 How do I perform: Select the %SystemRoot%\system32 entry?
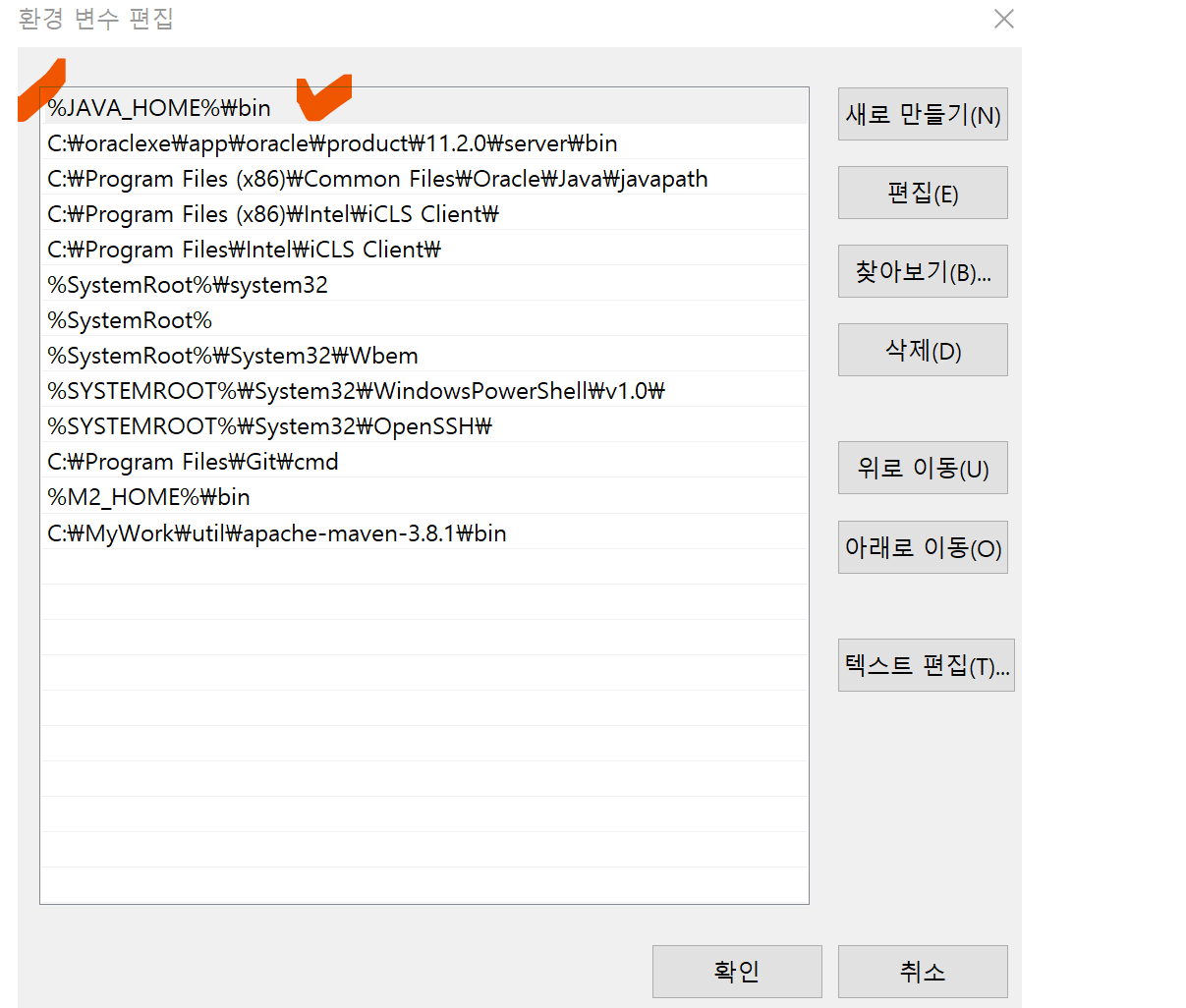[x=424, y=284]
